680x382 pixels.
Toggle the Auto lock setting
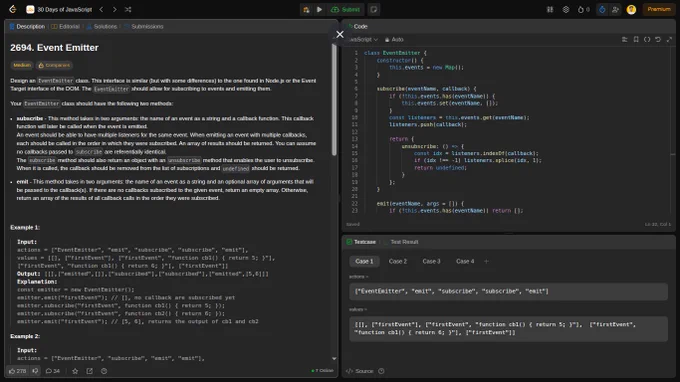pos(394,39)
